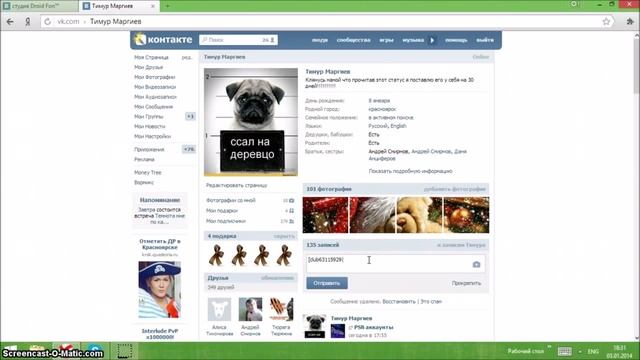Screen dimensions: 640x360
Task: Open Мои Друзья in sidebar
Action: (x=149, y=67)
